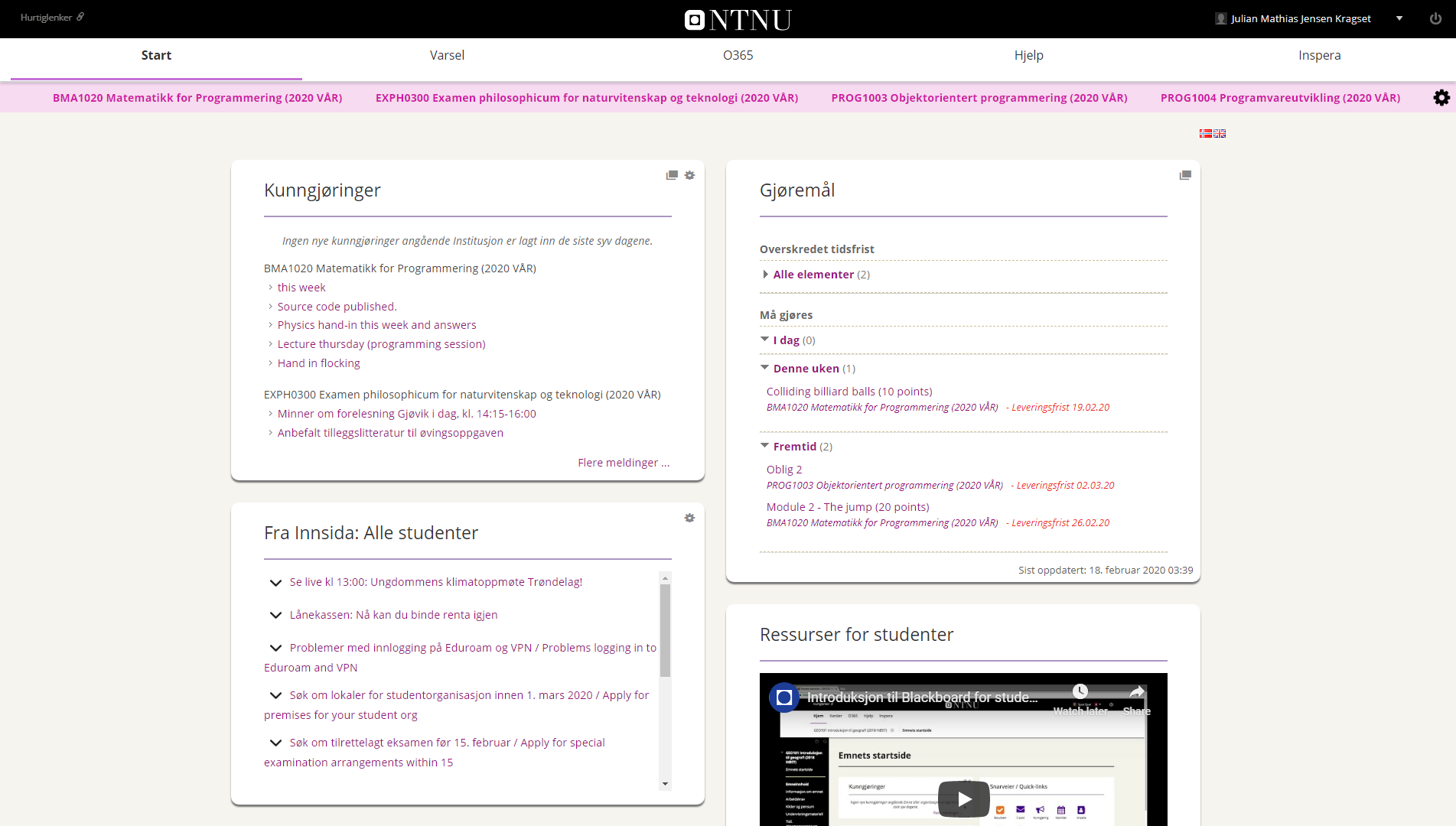Open Gjøremål in a new window
The width and height of the screenshot is (1456, 826).
[x=1185, y=174]
